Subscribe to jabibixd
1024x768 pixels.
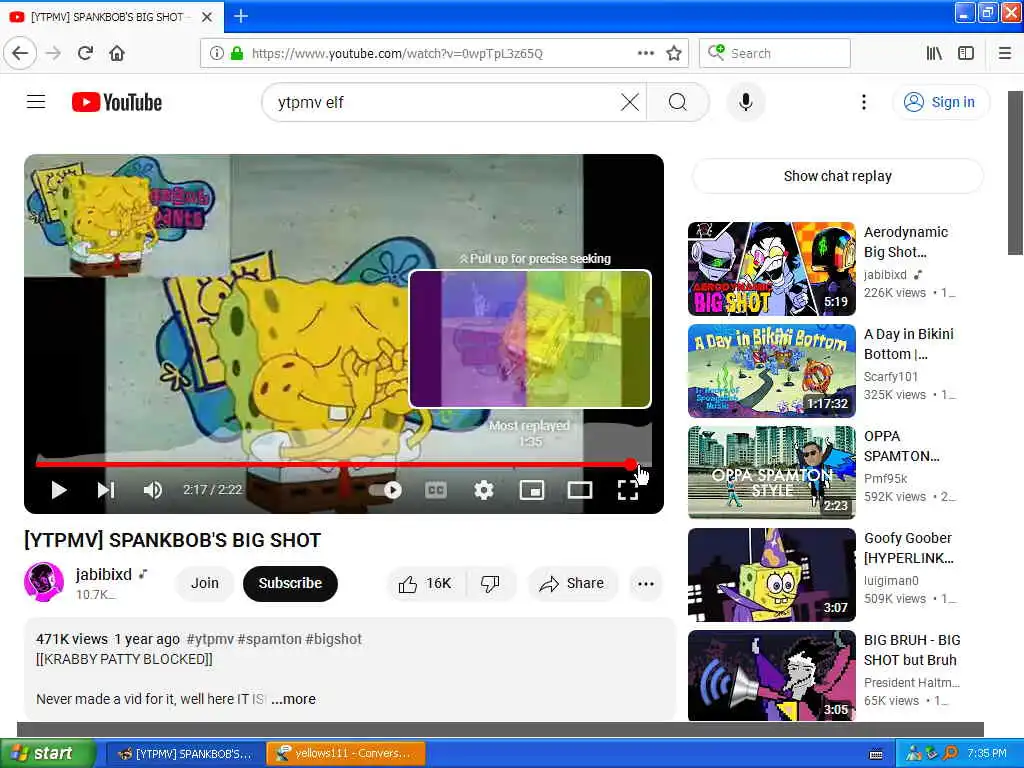(x=290, y=583)
